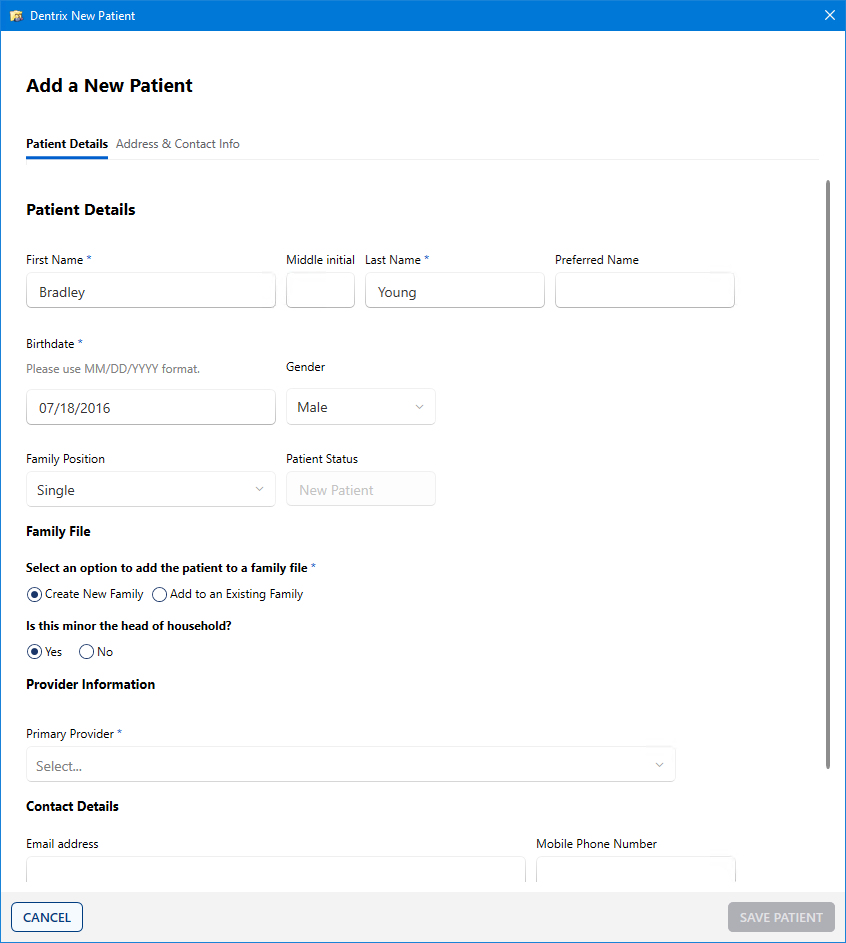Expand the Family Position dropdown

[150, 490]
